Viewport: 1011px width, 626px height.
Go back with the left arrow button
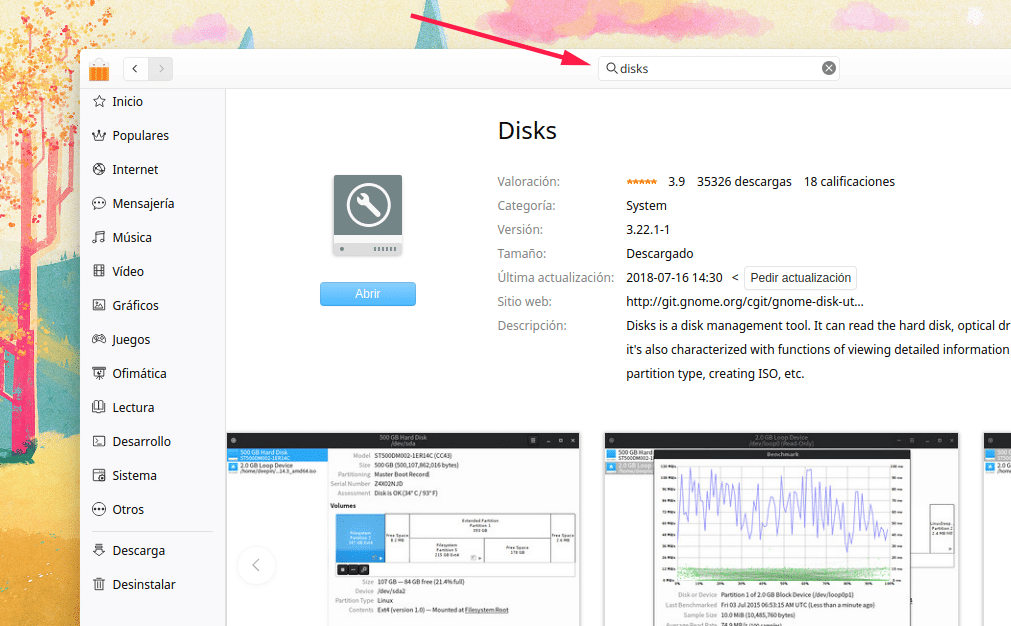[x=135, y=68]
